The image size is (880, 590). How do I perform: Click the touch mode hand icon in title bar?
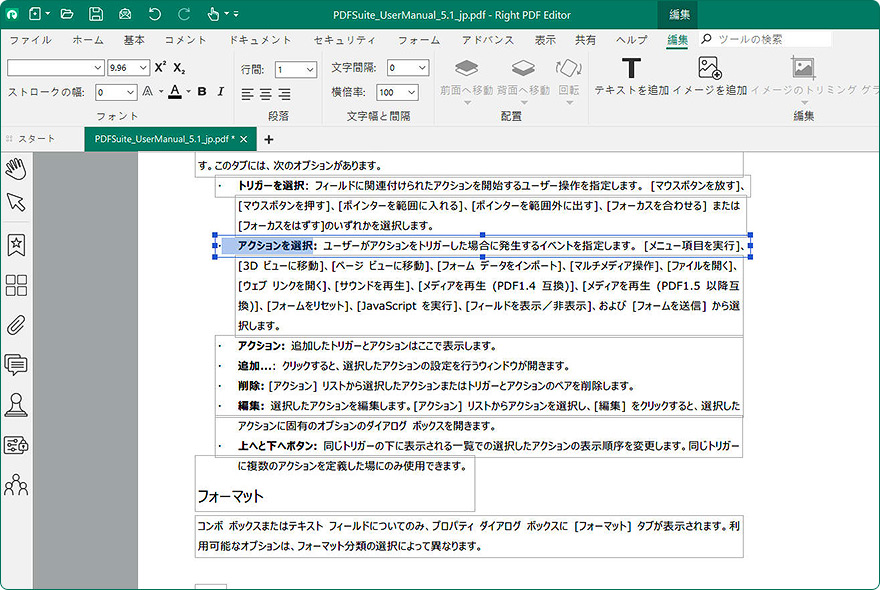pos(213,14)
